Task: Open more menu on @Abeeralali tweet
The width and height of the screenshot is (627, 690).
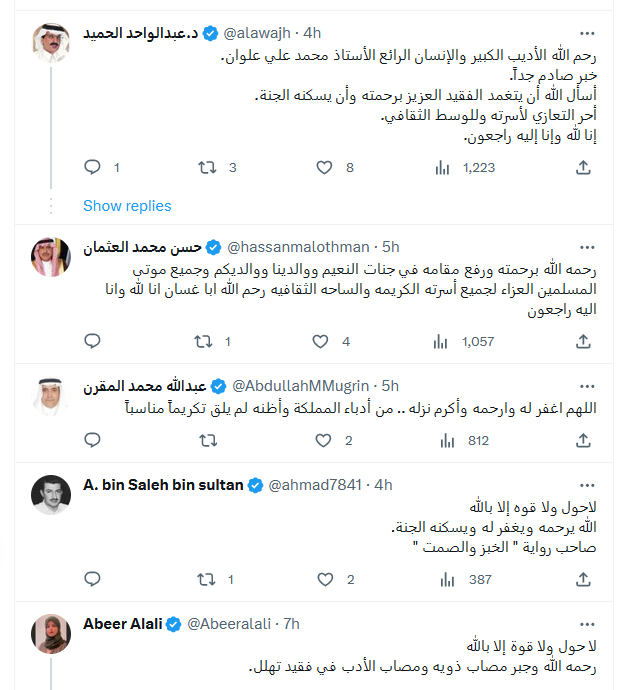Action: (x=587, y=624)
